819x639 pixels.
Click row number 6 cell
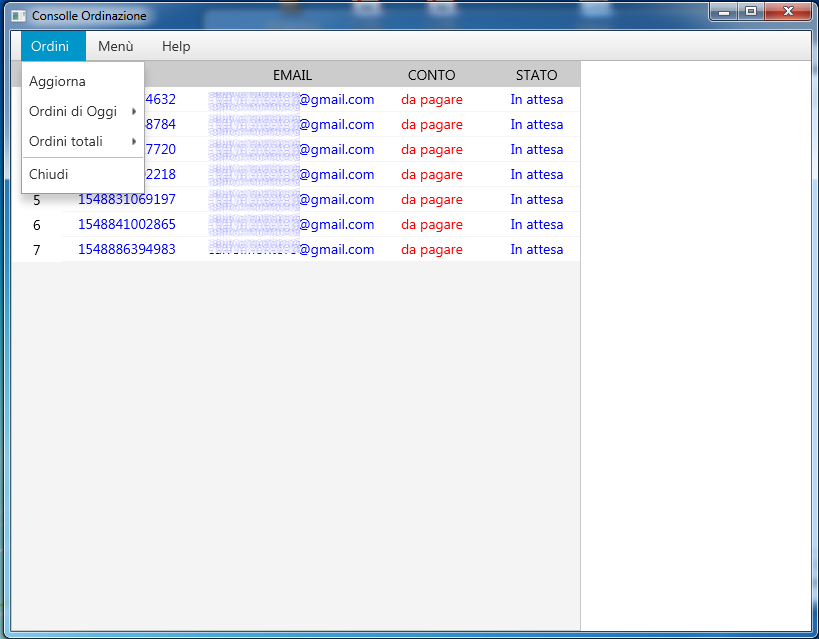37,225
